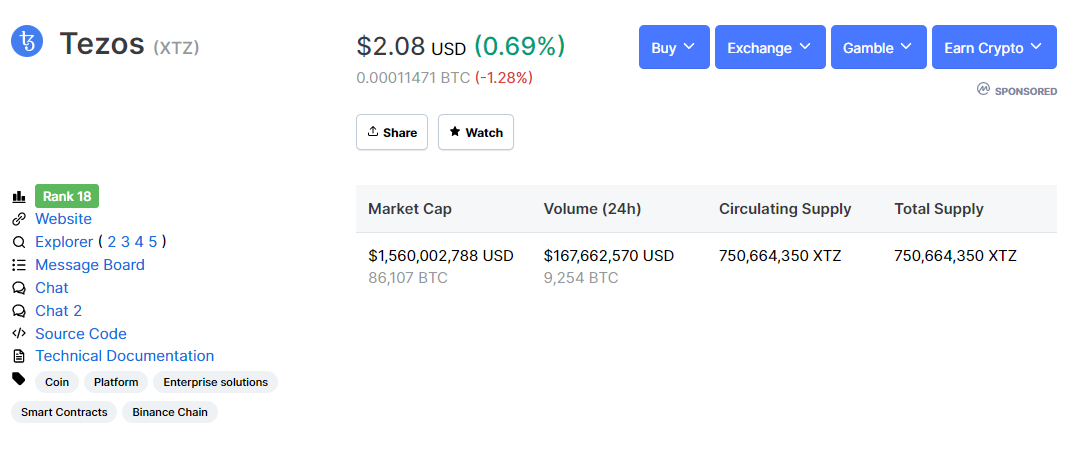
Task: Expand the Buy dropdown
Action: tap(674, 47)
